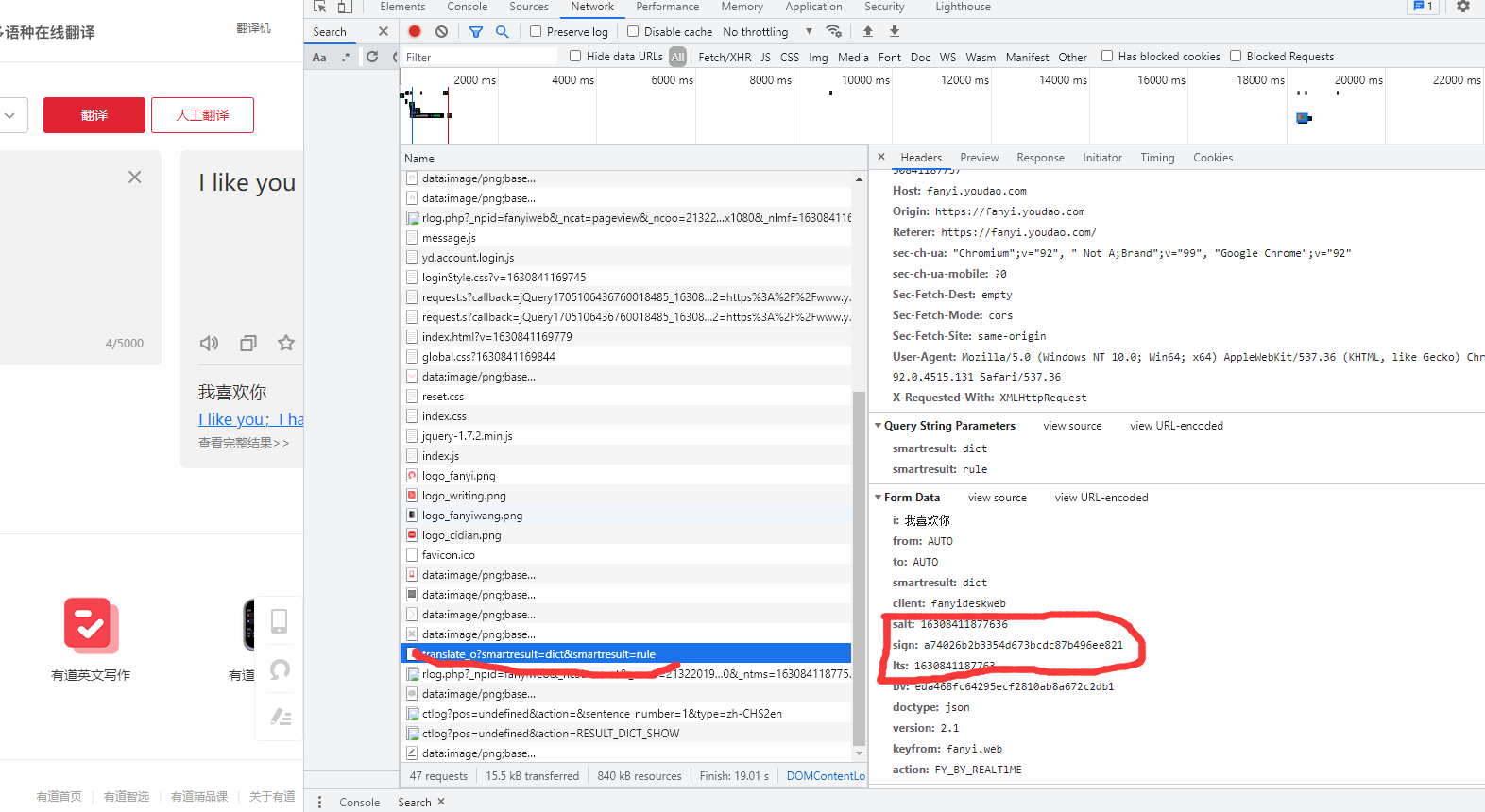Click the 有道首页 footer link
The height and width of the screenshot is (812, 1485).
[59, 797]
